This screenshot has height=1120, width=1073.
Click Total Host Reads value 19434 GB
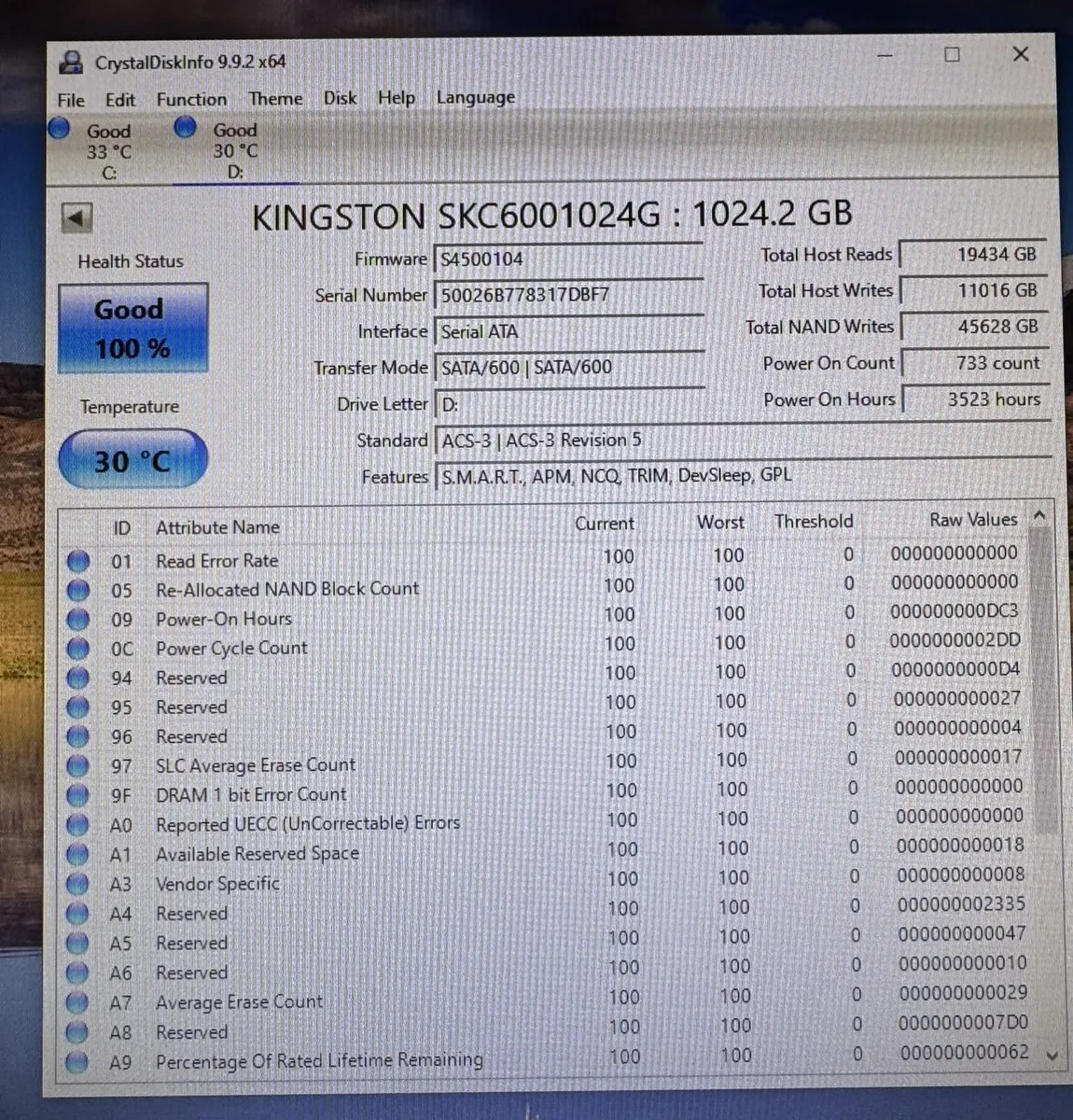coord(974,254)
